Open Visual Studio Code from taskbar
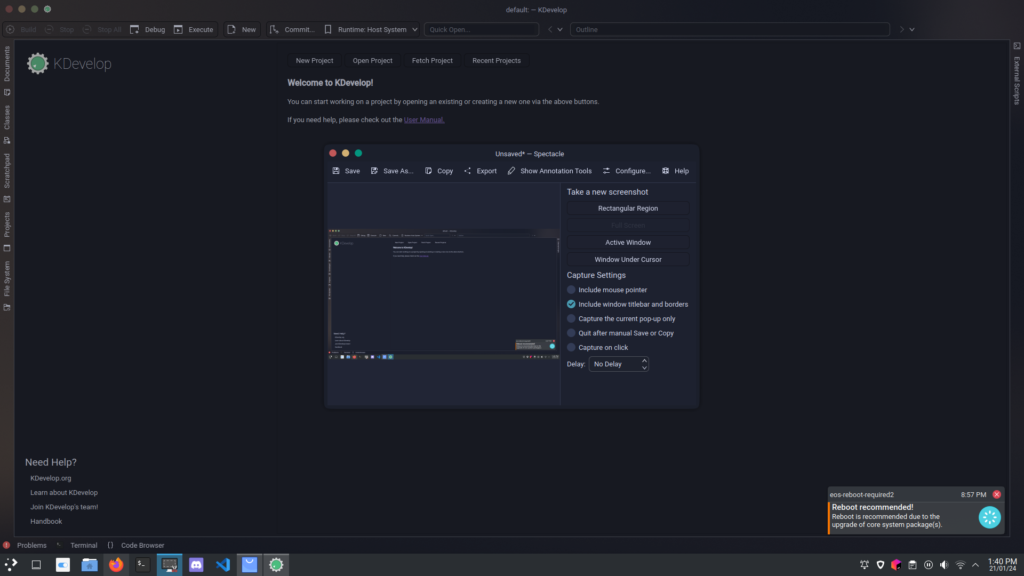This screenshot has height=576, width=1024. 223,564
